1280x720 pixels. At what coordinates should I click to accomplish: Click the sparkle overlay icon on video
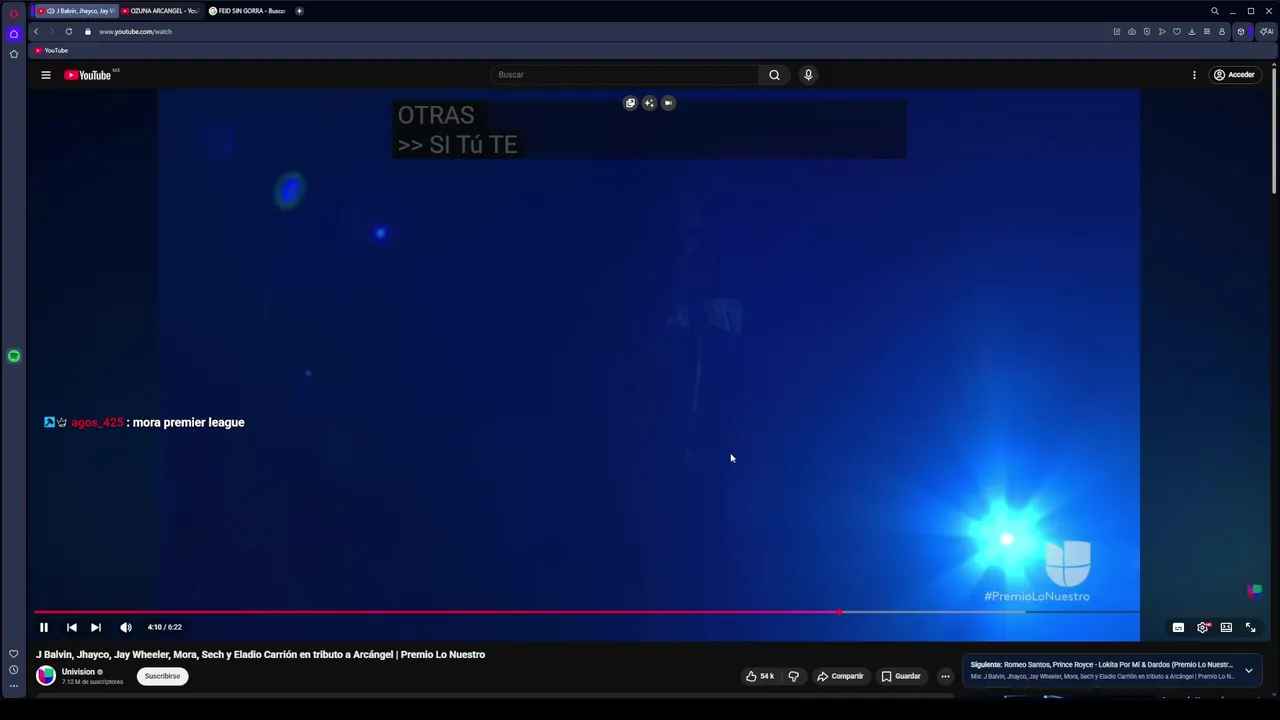pos(649,103)
